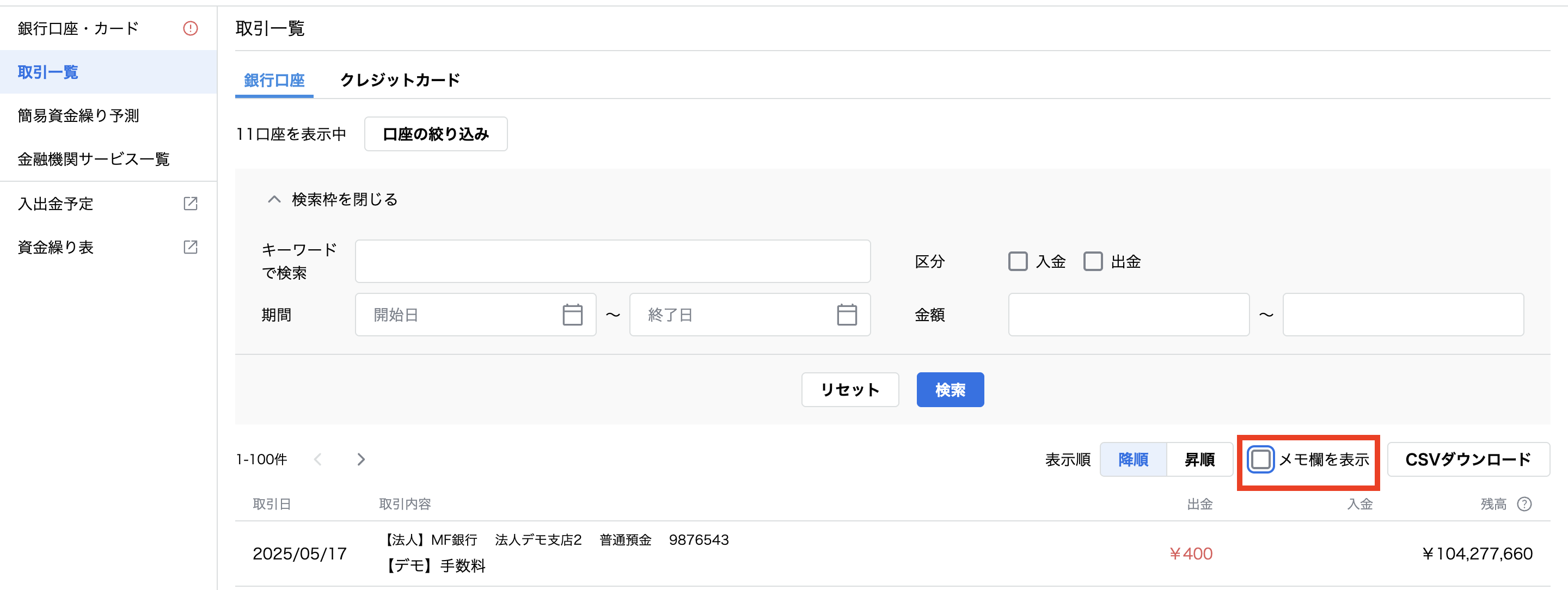This screenshot has height=590, width=1568.
Task: Click the 残高 column header
Action: pyautogui.click(x=1493, y=504)
